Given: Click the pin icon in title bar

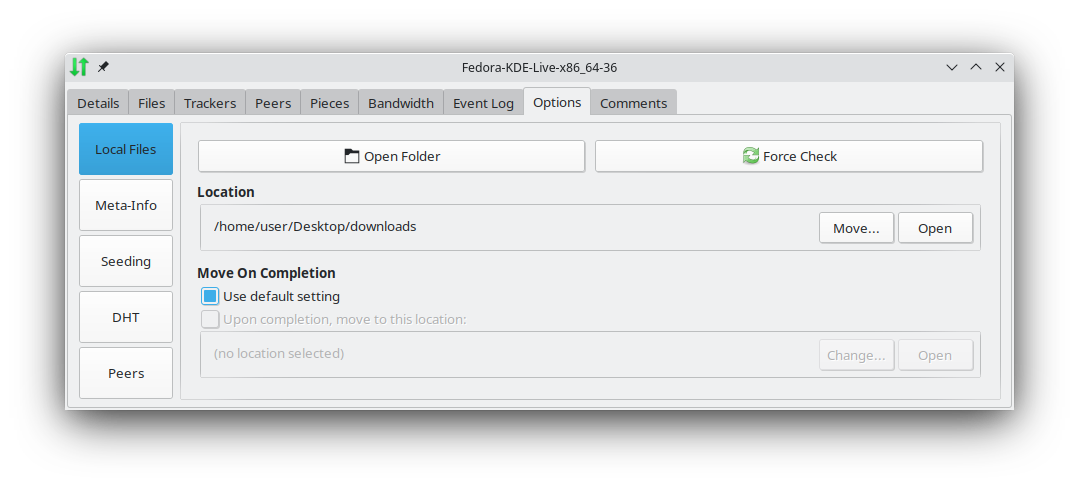Looking at the screenshot, I should pos(103,67).
